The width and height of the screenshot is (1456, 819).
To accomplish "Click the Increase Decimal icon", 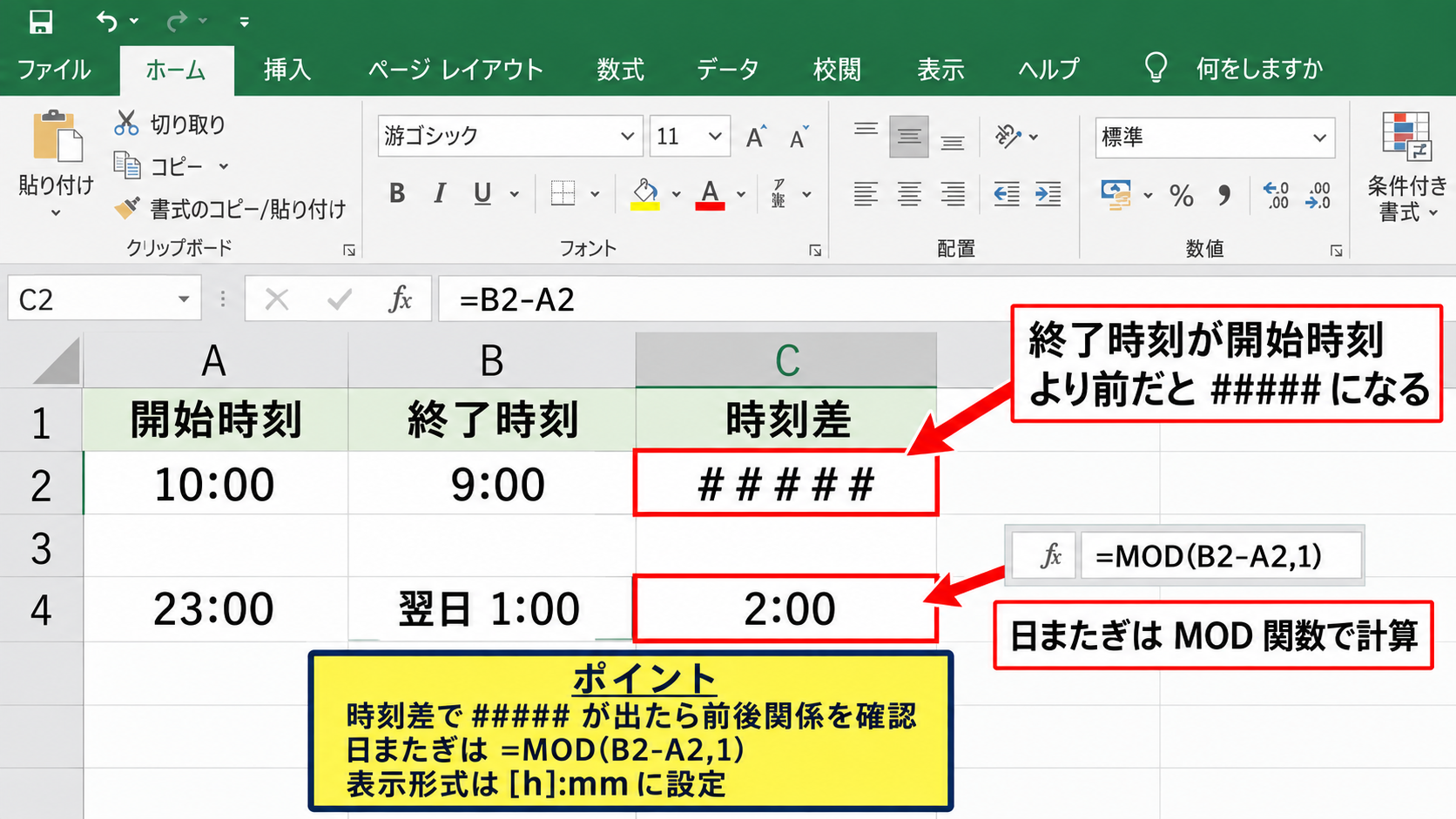I will (1276, 195).
